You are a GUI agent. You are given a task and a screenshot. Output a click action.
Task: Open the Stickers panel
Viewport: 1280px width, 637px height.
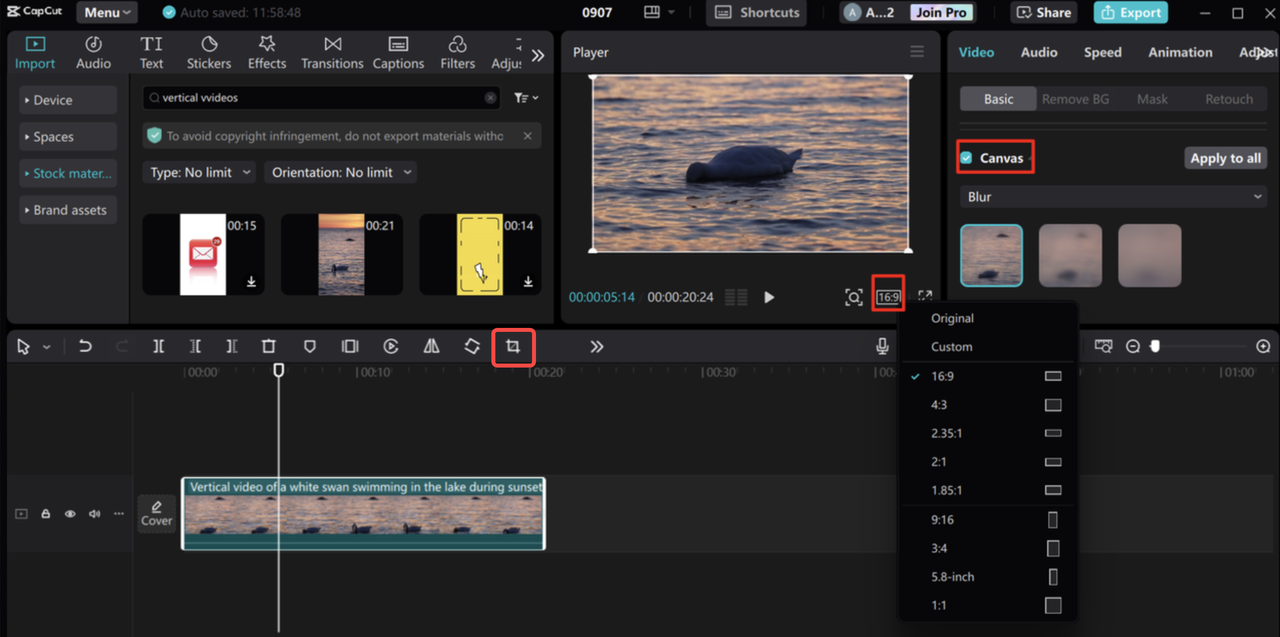coord(209,51)
